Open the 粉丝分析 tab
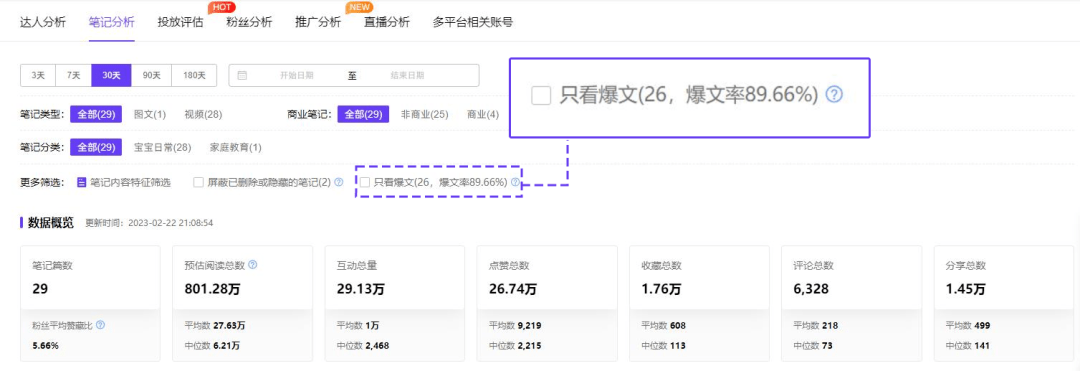The image size is (1080, 371). click(x=249, y=22)
